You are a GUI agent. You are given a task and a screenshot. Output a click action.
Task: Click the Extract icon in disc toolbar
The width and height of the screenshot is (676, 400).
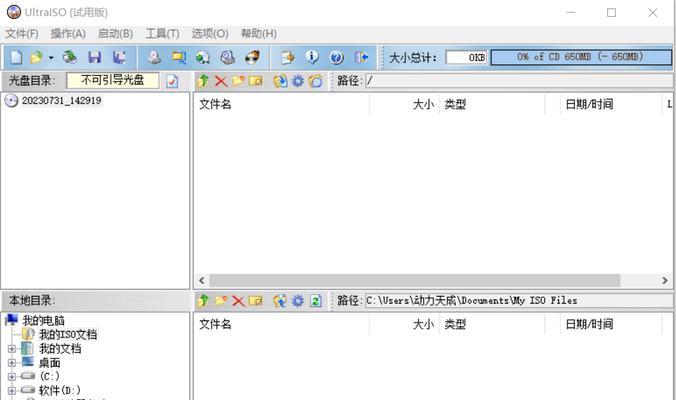280,81
